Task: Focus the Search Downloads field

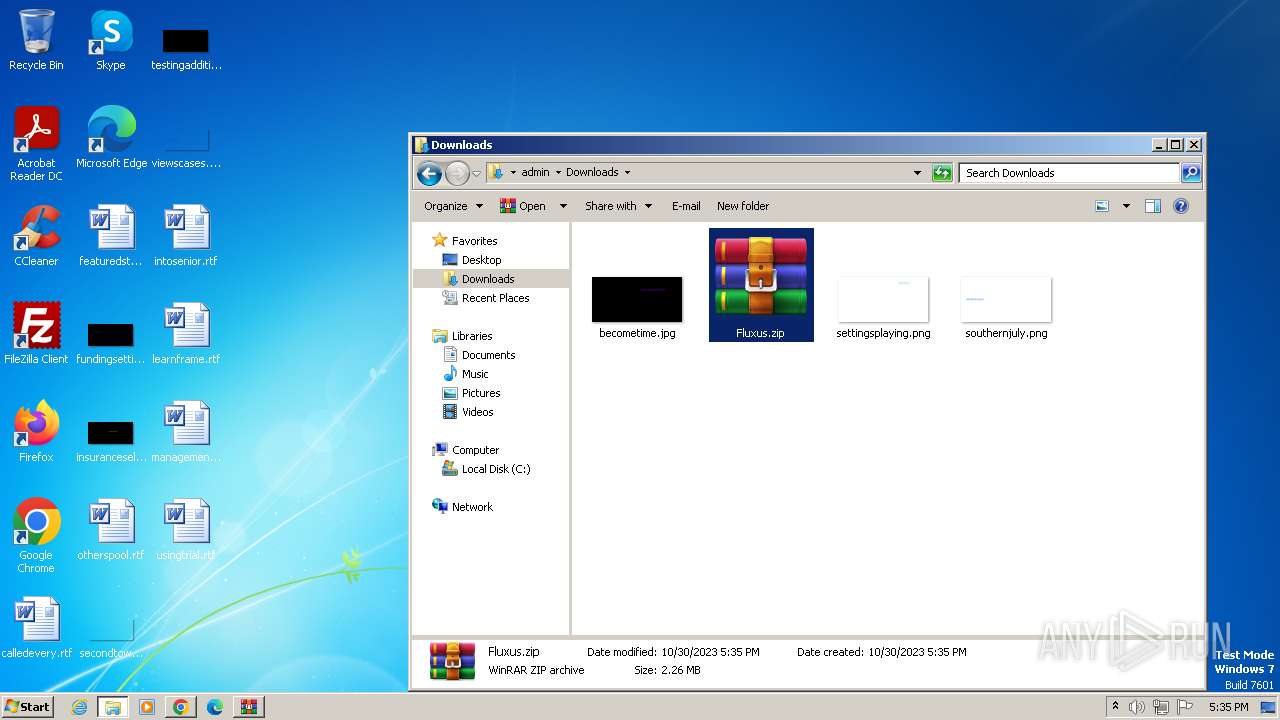Action: click(1069, 173)
